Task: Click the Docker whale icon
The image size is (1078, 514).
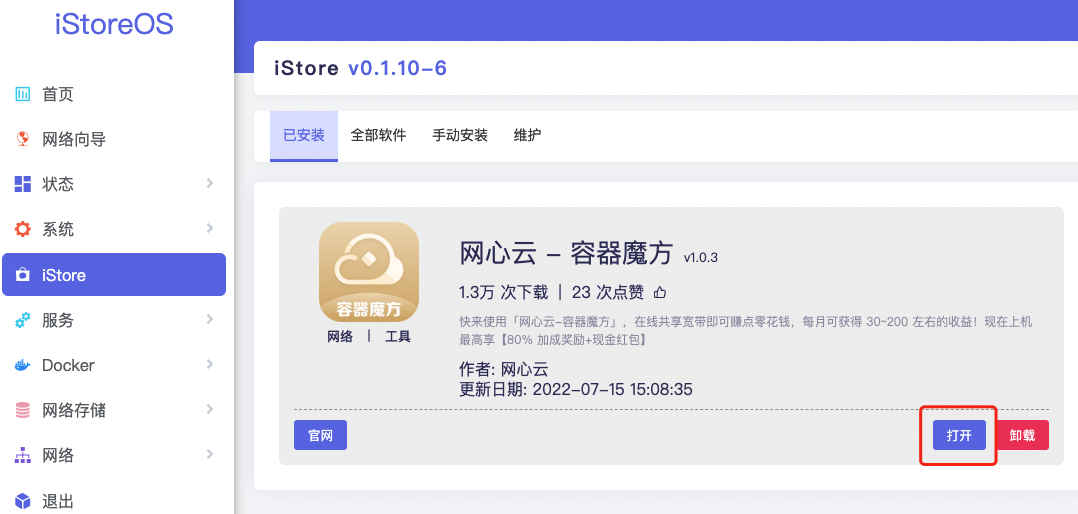Action: [23, 365]
